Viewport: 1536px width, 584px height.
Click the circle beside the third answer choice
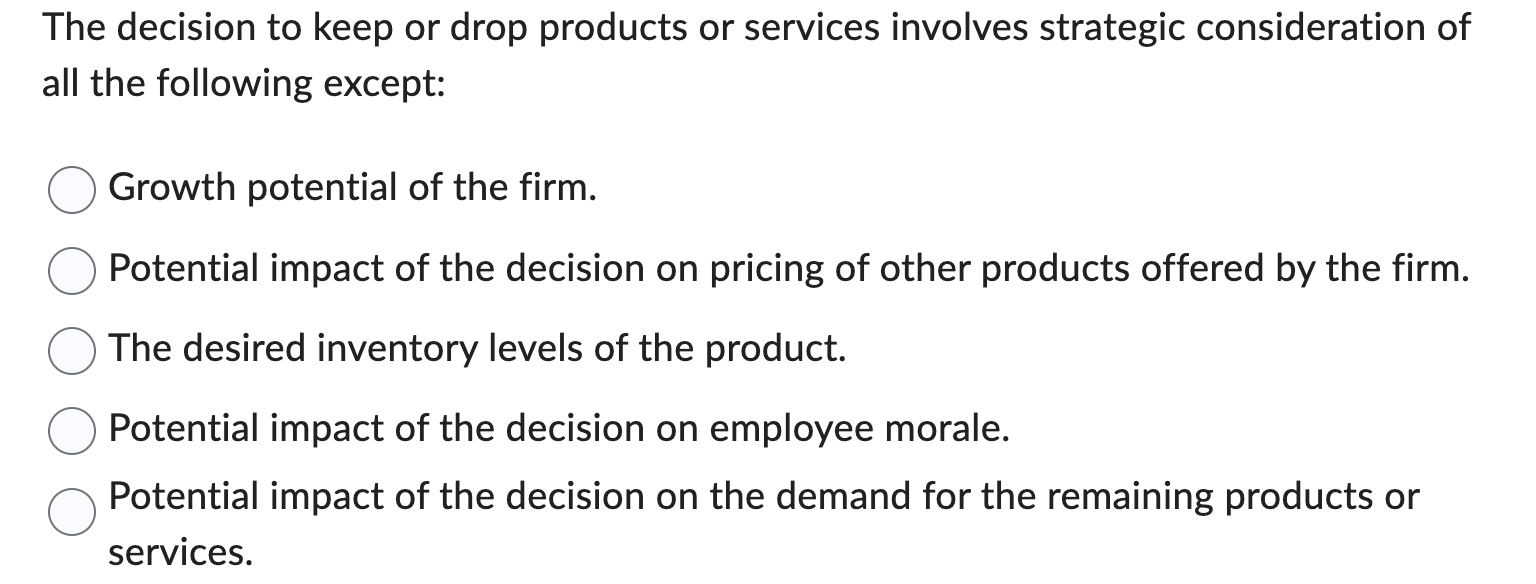[70, 349]
